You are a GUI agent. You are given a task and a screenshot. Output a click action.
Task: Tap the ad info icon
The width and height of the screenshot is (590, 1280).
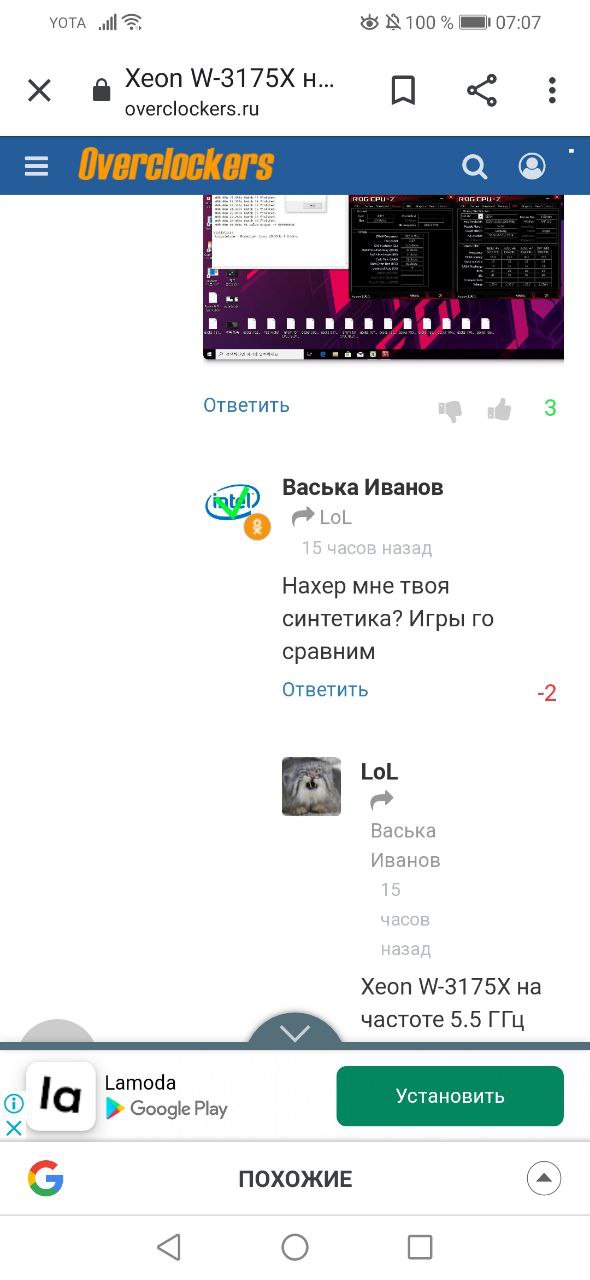14,1104
